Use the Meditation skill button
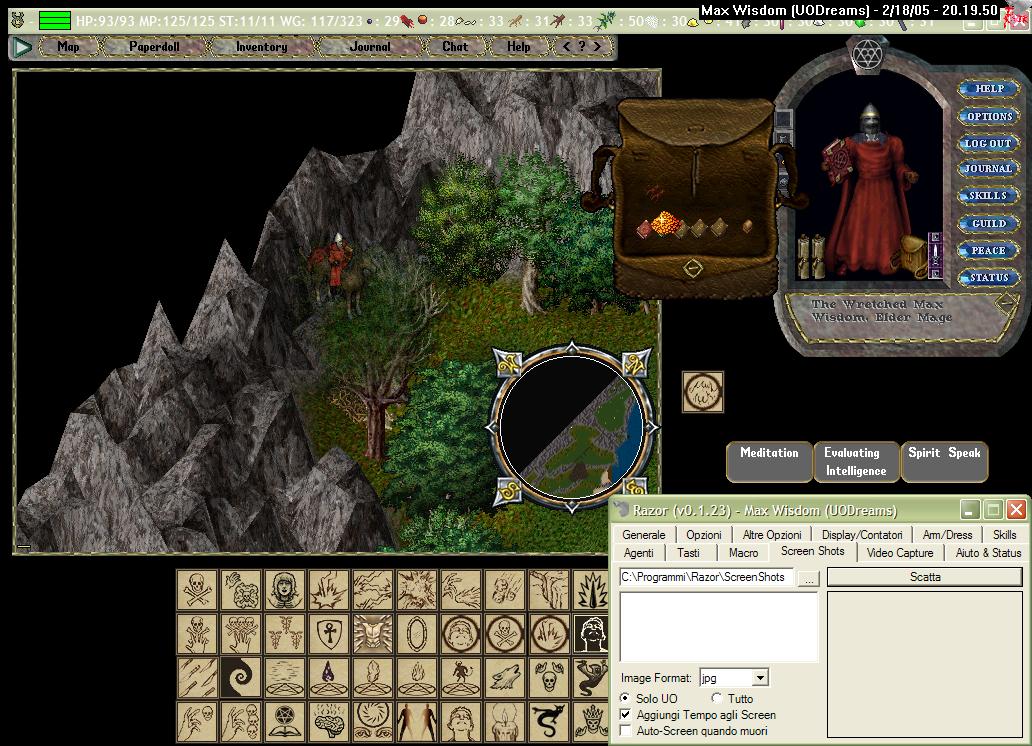Viewport: 1032px width, 746px height. tap(769, 462)
